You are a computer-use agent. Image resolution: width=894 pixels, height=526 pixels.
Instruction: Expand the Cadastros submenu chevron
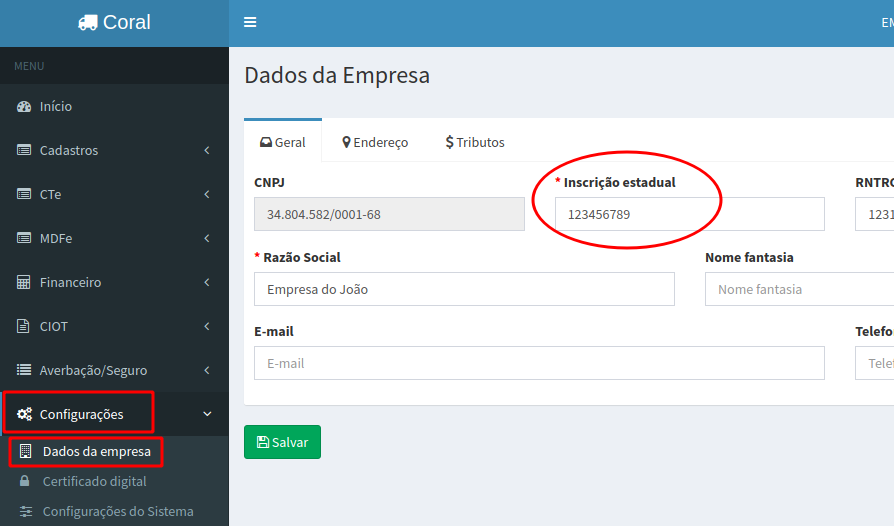[x=207, y=150]
